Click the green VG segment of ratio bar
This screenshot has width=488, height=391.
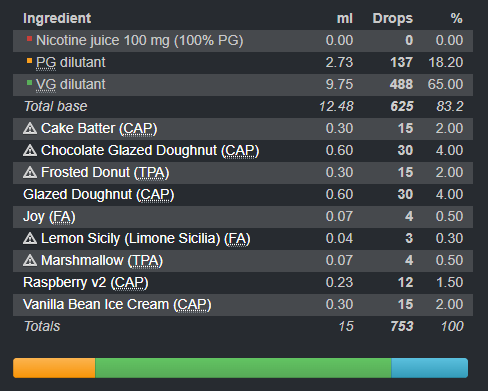coord(243,368)
